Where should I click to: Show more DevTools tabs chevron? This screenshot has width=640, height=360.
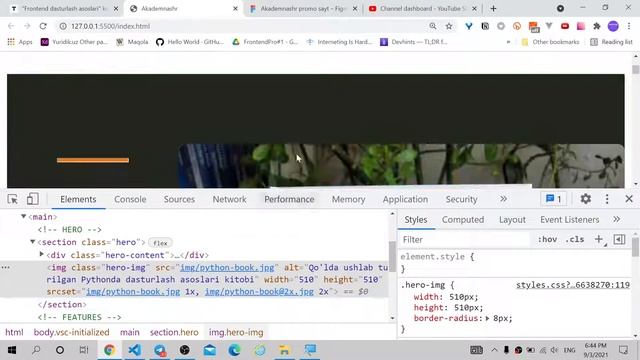[503, 199]
